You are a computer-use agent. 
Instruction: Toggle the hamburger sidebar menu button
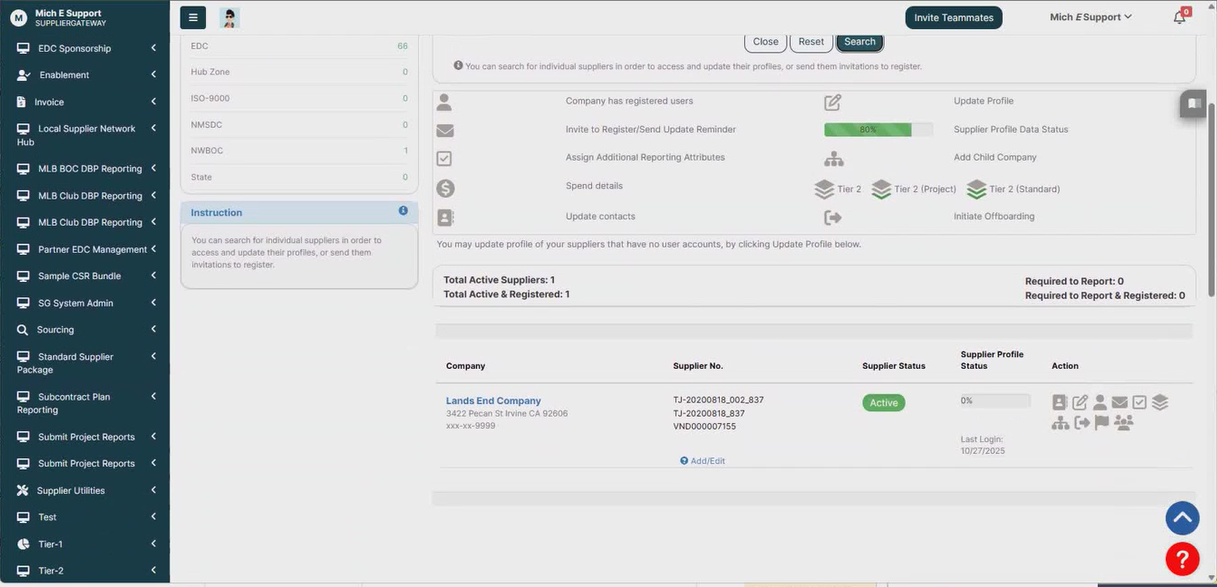coord(193,17)
